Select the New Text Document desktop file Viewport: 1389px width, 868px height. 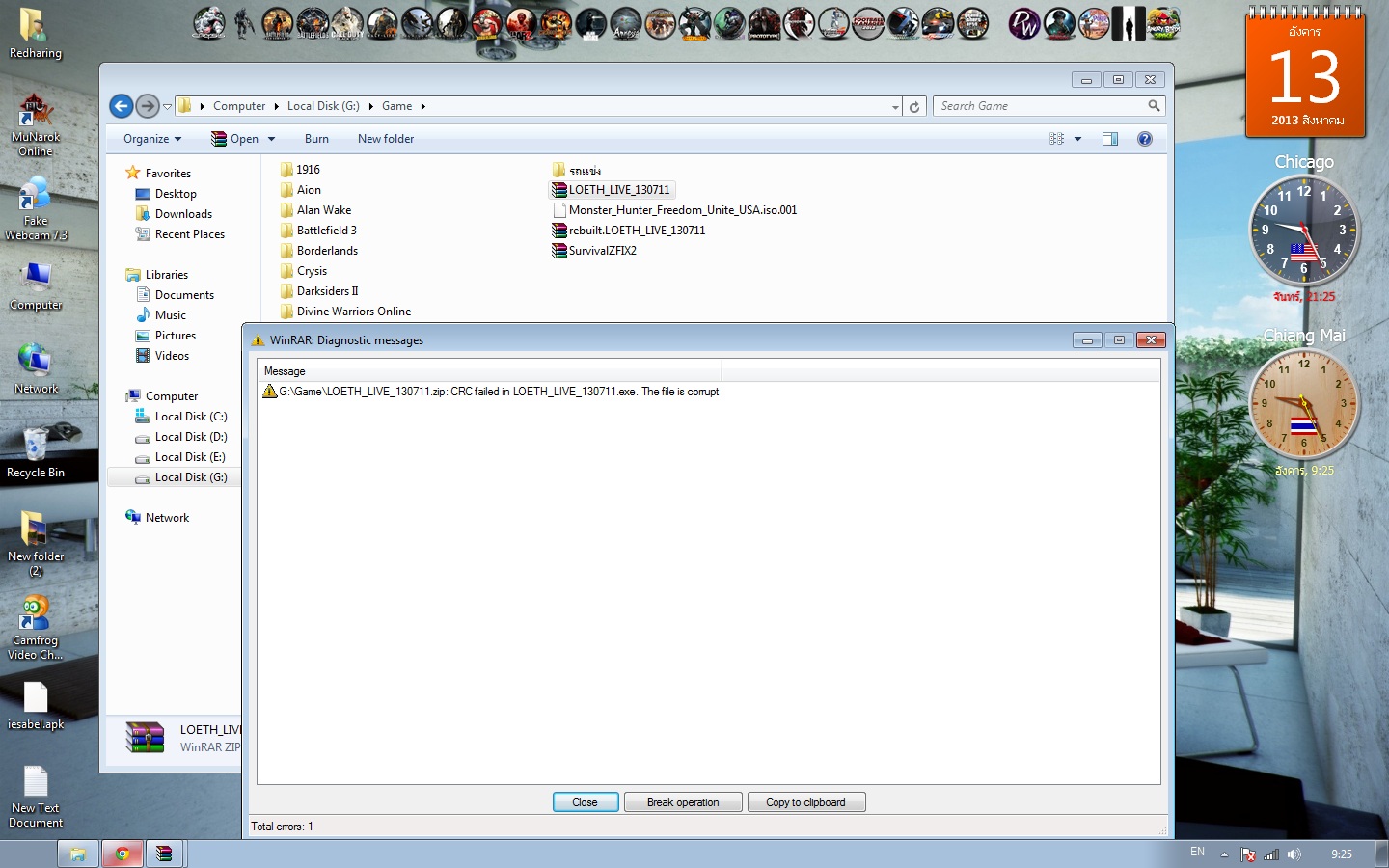coord(36,796)
